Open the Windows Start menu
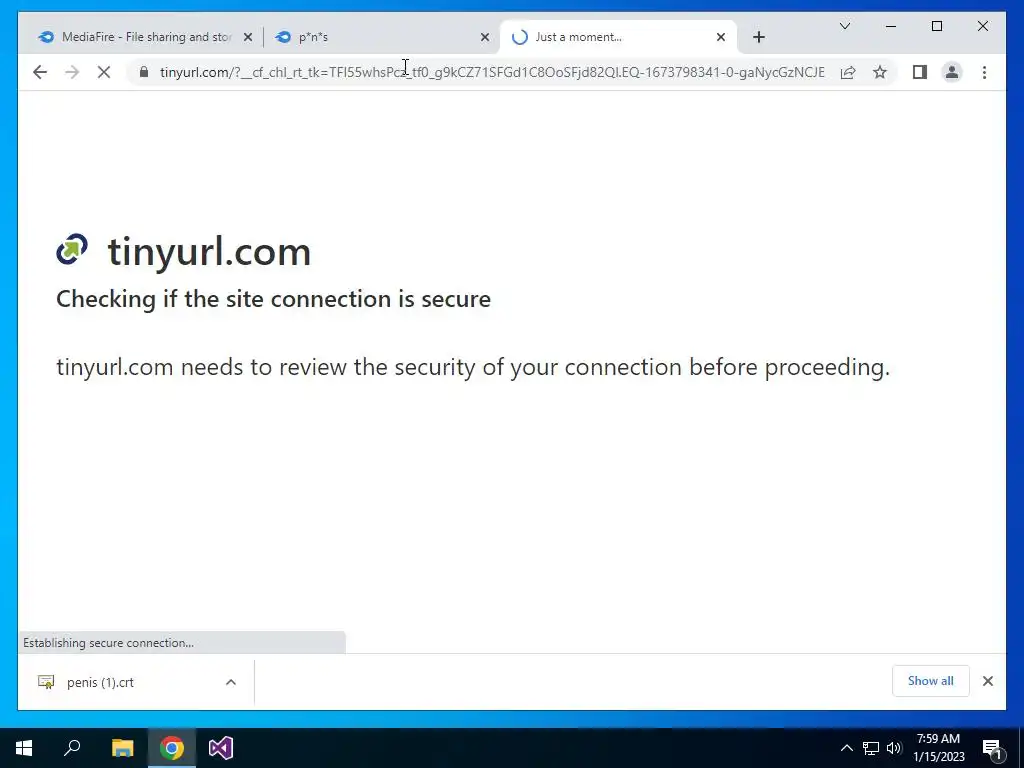Viewport: 1024px width, 768px height. pos(24,748)
